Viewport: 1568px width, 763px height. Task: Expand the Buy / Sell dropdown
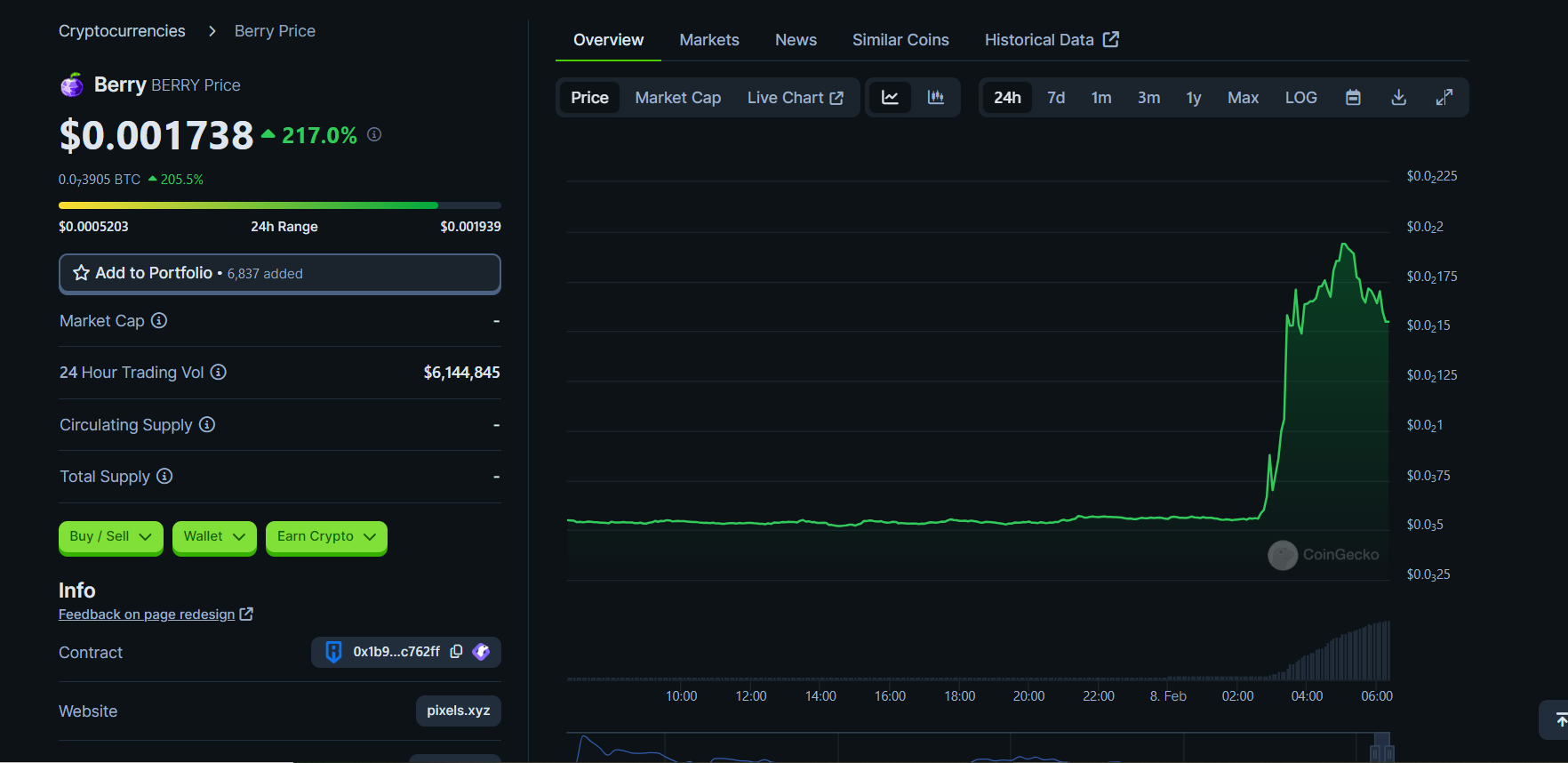[110, 537]
